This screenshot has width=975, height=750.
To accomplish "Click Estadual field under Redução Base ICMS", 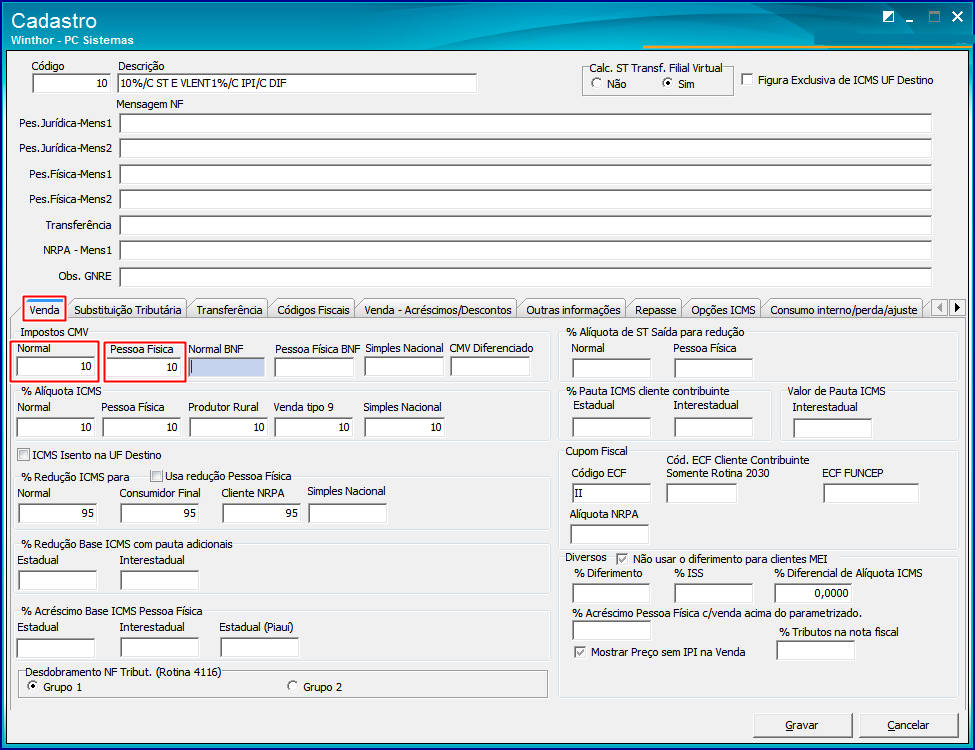I will click(x=58, y=580).
